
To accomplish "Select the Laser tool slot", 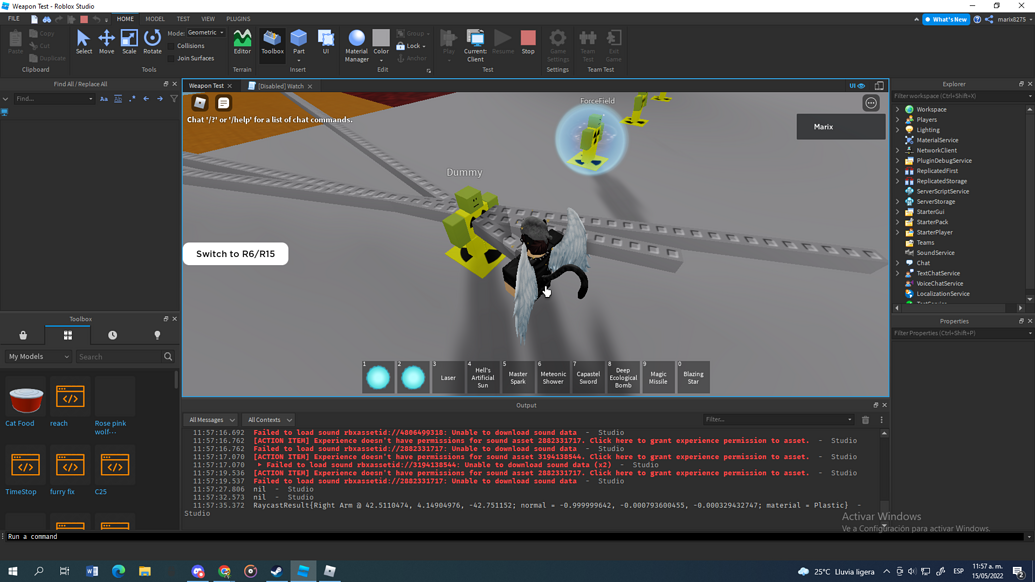I will click(448, 377).
